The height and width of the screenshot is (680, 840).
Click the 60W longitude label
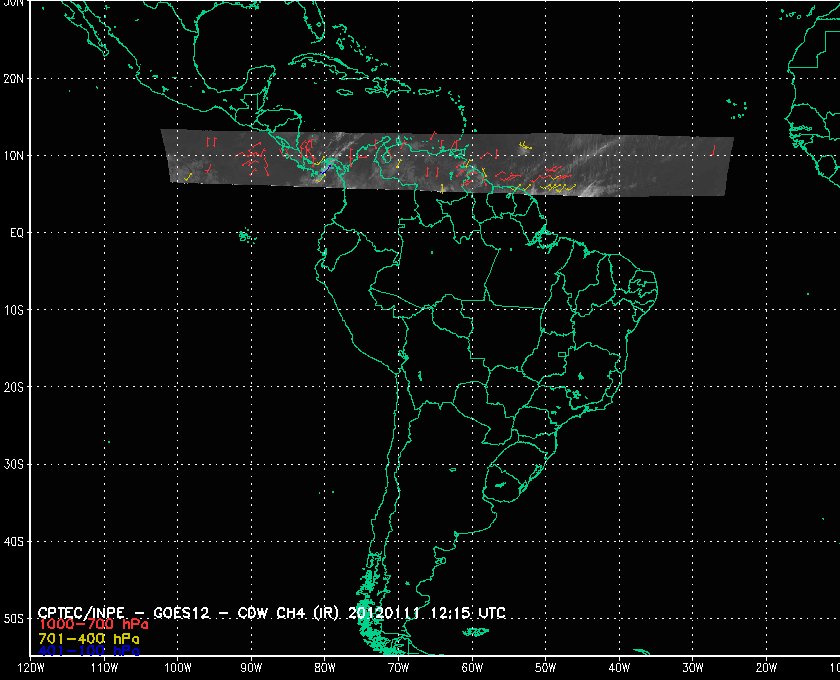(x=472, y=668)
